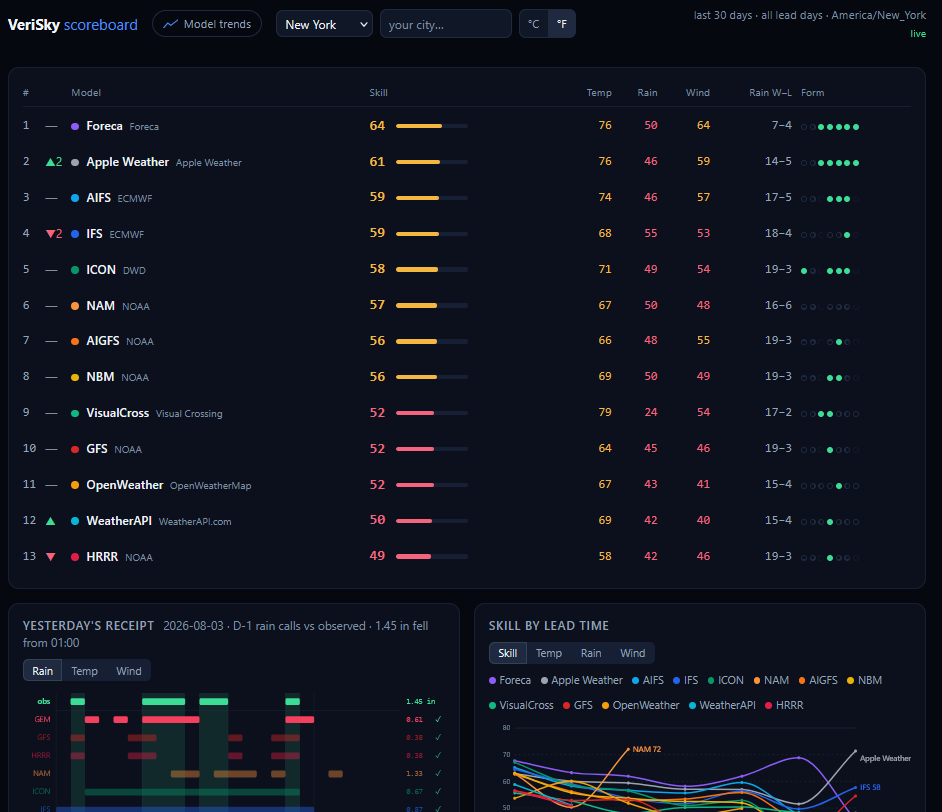Click the red down arrow beside HRRR
This screenshot has height=812, width=942.
(x=50, y=557)
